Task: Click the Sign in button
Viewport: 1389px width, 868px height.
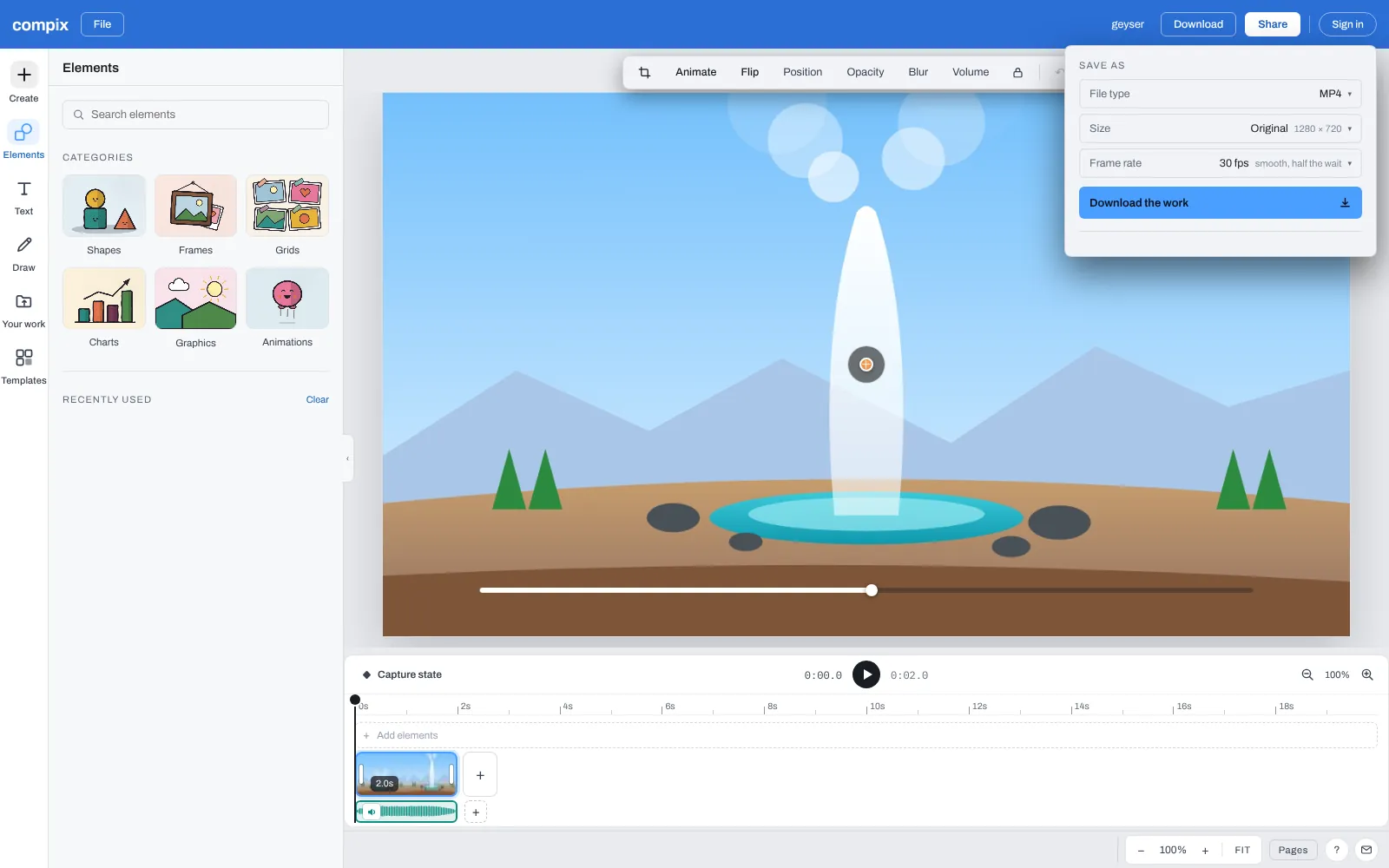Action: [x=1347, y=24]
